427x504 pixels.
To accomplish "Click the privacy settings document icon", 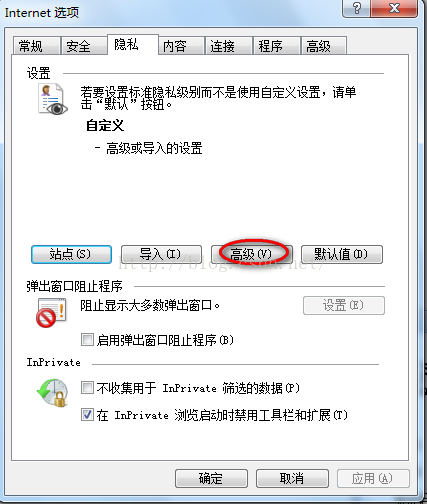I will (53, 99).
